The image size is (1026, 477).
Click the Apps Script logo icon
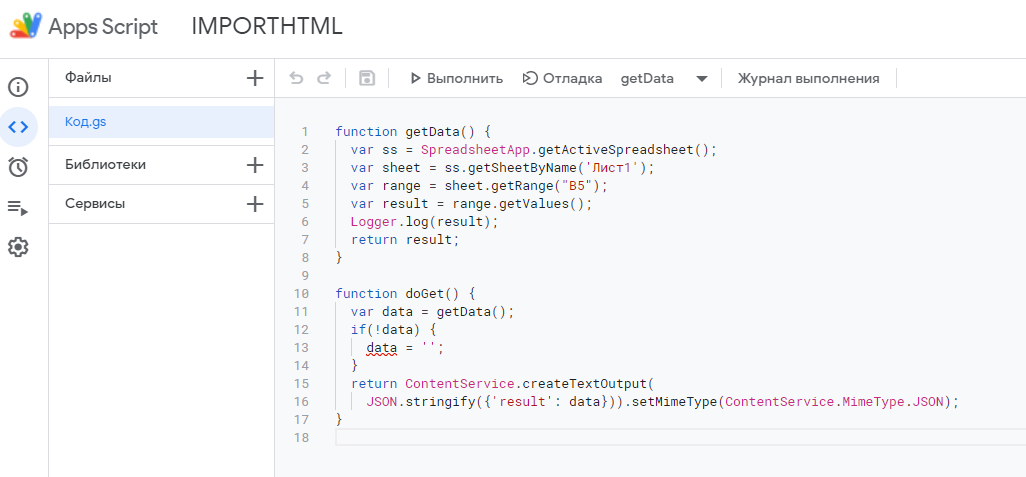tap(25, 26)
